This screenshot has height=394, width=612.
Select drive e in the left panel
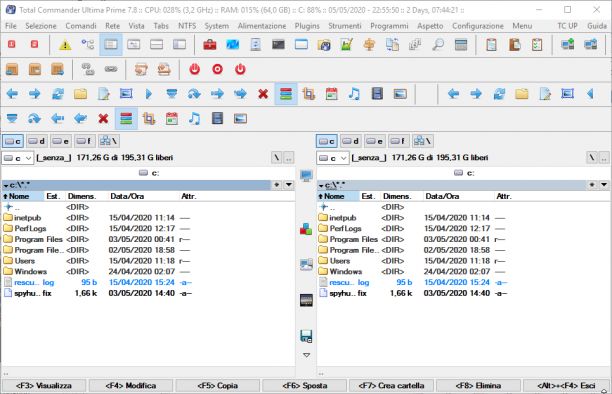pyautogui.click(x=61, y=141)
